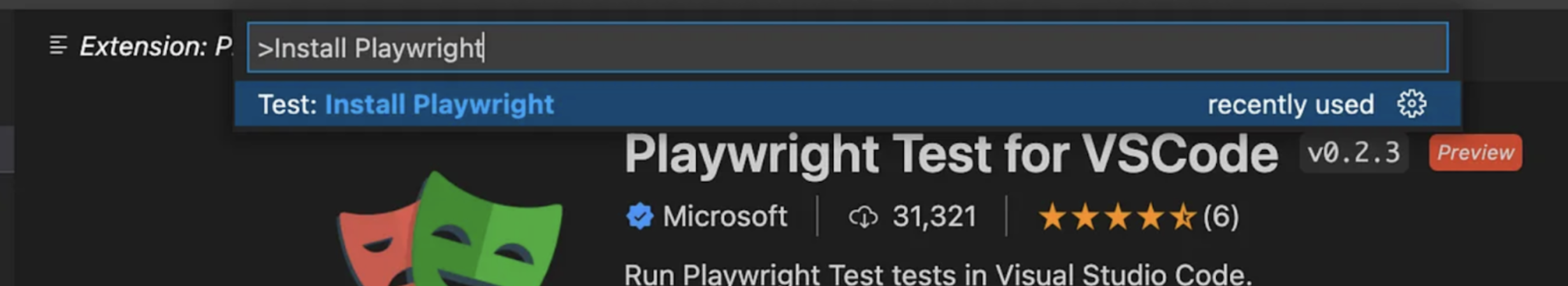Click the Extension tab list icon

(x=58, y=46)
